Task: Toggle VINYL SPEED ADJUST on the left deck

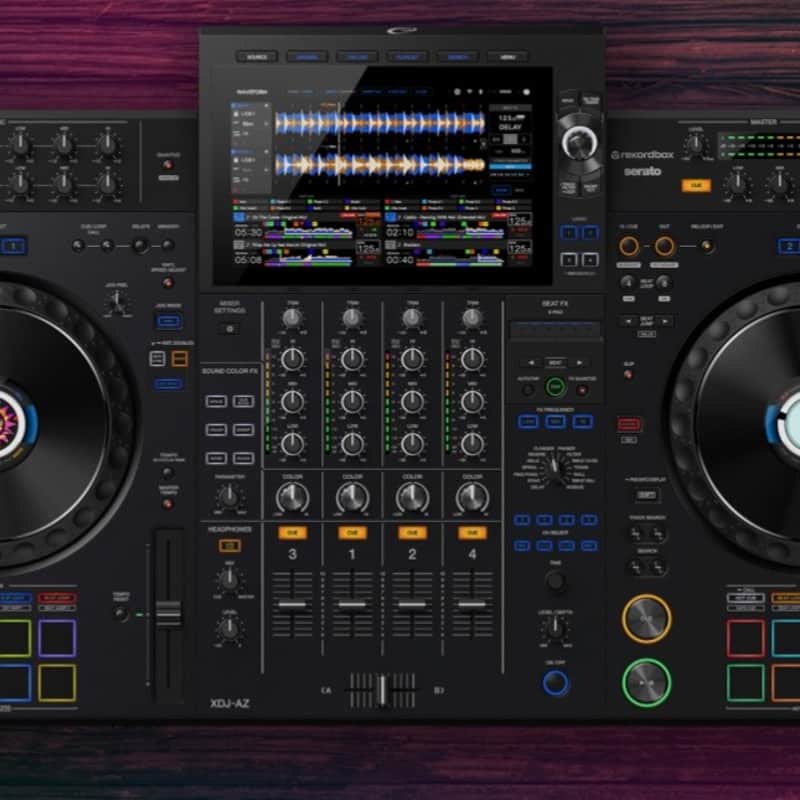Action: [x=169, y=283]
